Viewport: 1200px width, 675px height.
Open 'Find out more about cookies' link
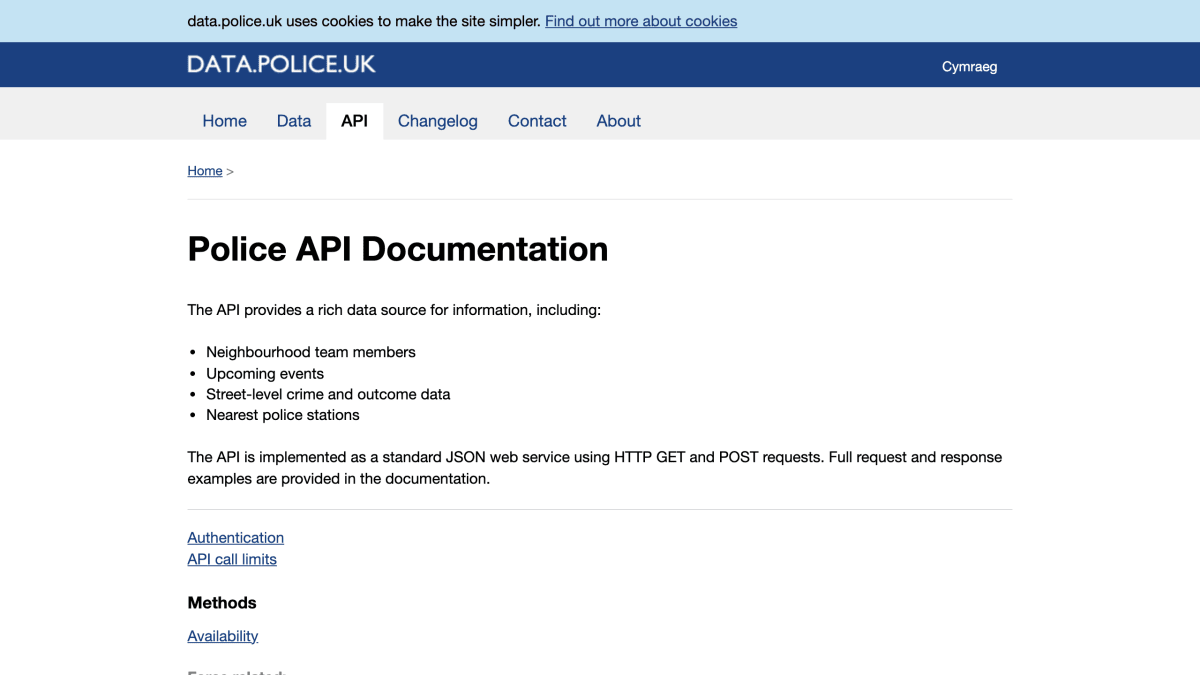pyautogui.click(x=641, y=21)
